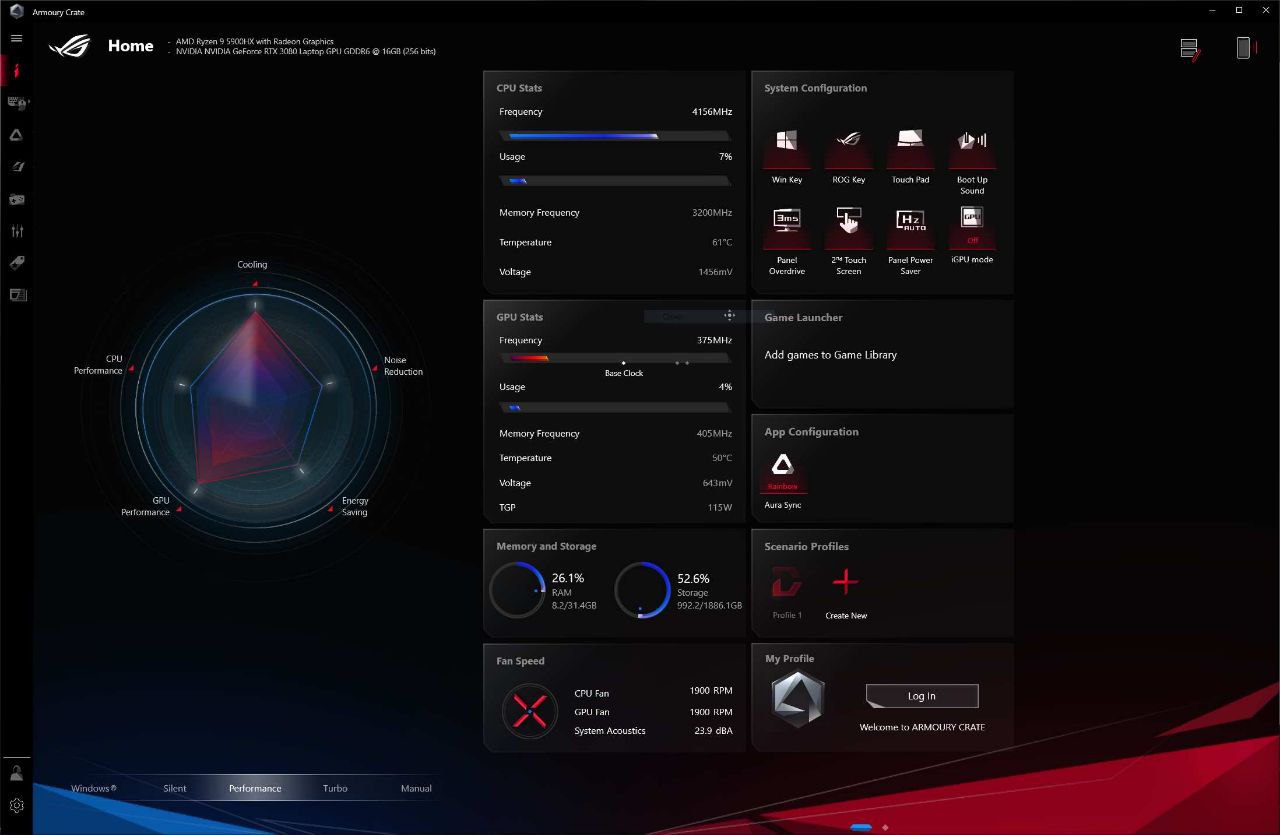
Task: Click the red plus Create New icon
Action: 846,582
